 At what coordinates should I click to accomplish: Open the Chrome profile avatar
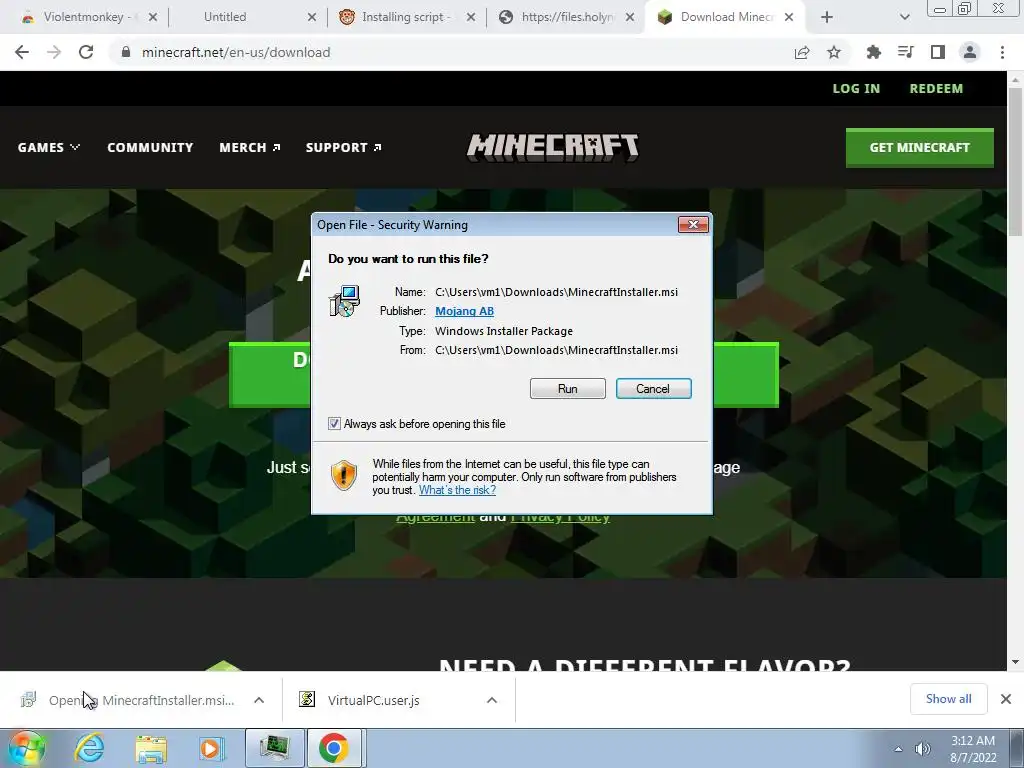tap(970, 52)
